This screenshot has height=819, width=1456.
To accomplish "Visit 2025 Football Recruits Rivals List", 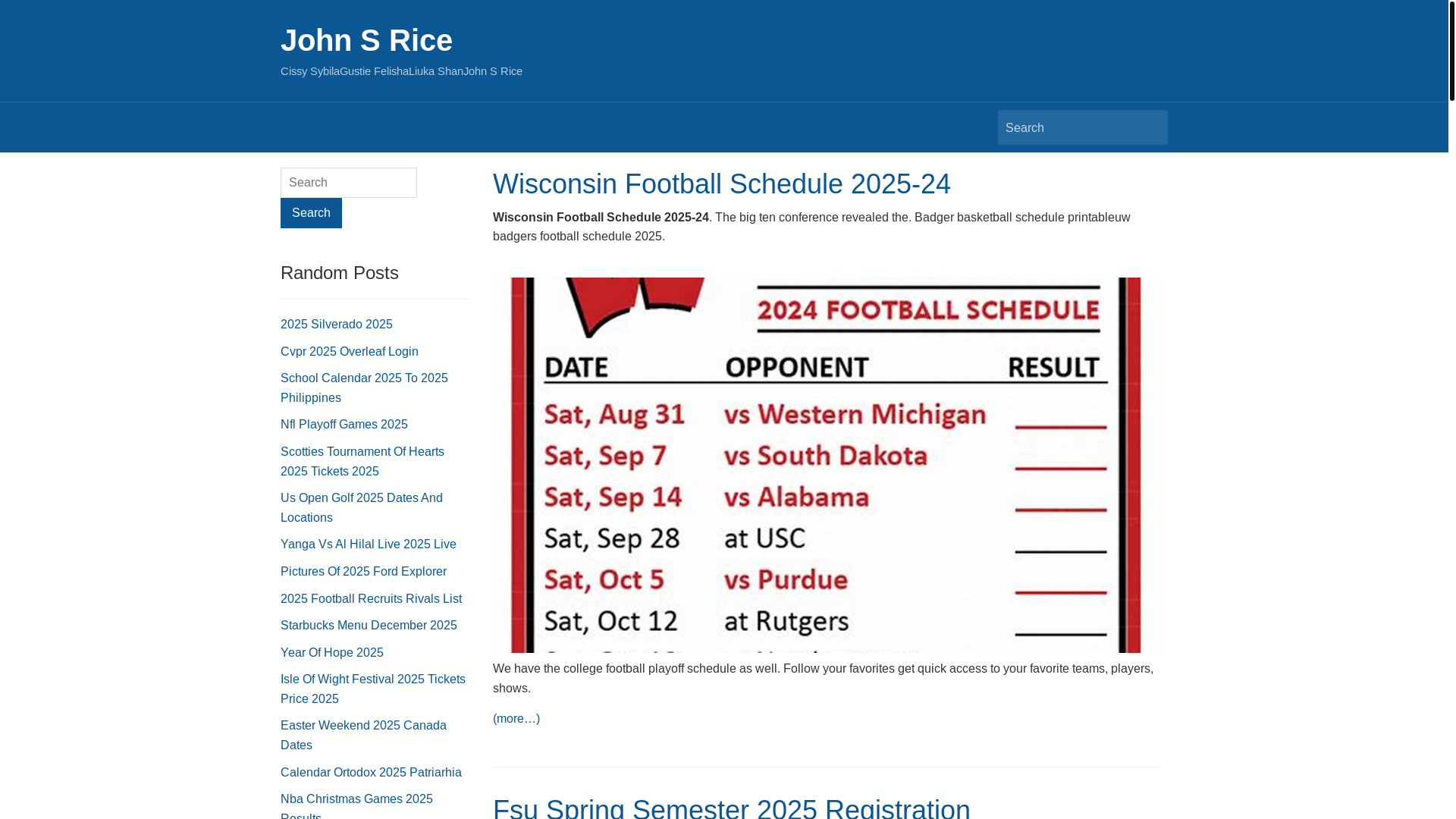I will click(371, 599).
